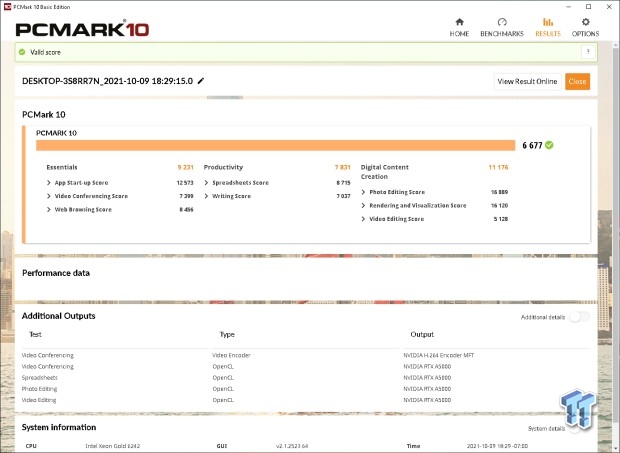
Task: Click the Additional Outputs heading
Action: 59,316
